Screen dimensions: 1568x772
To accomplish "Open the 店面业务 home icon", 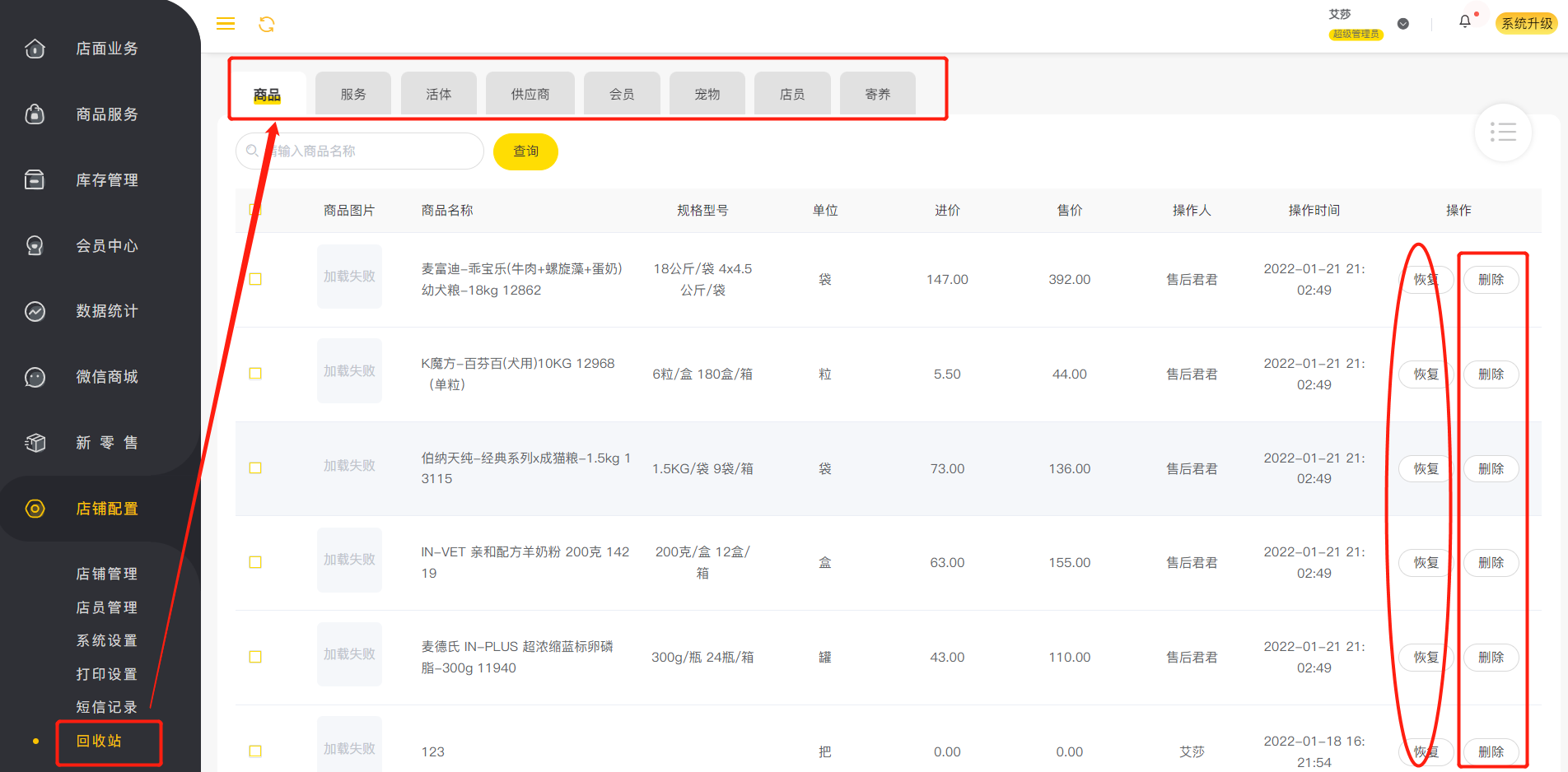I will coord(35,49).
